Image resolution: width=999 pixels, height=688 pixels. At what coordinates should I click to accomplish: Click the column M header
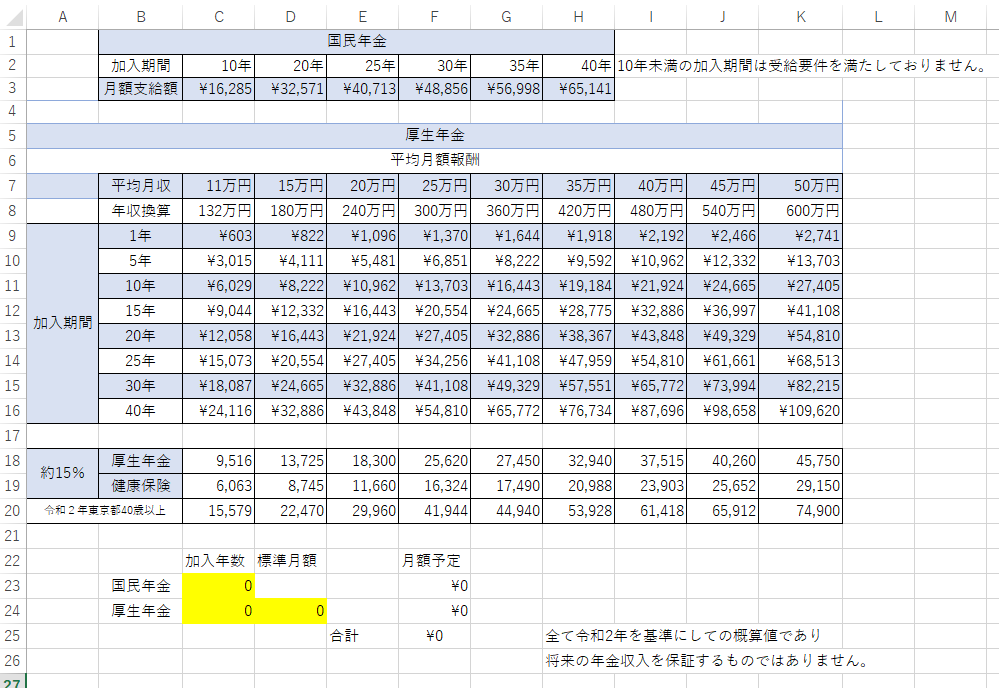click(x=949, y=15)
